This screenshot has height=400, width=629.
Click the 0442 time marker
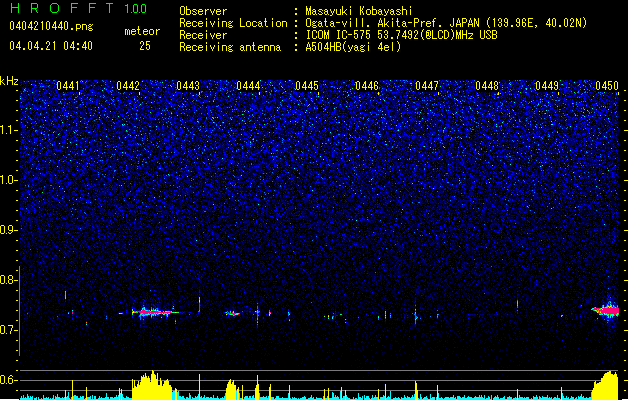(128, 86)
